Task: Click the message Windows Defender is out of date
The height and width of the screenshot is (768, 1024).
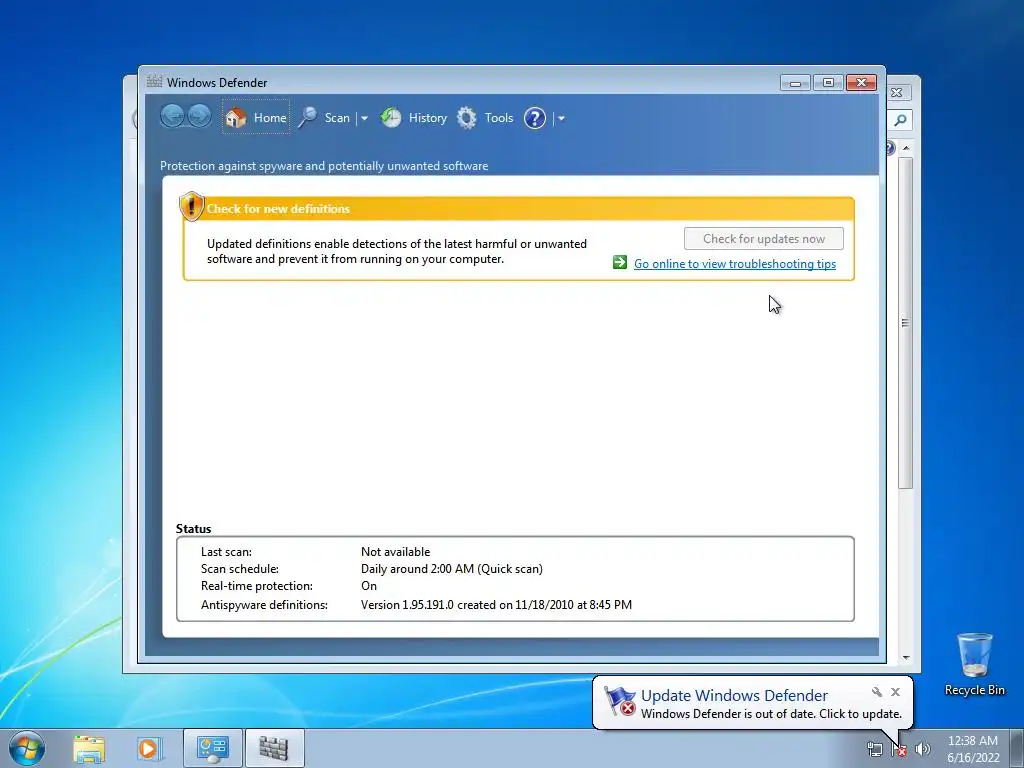Action: click(771, 714)
